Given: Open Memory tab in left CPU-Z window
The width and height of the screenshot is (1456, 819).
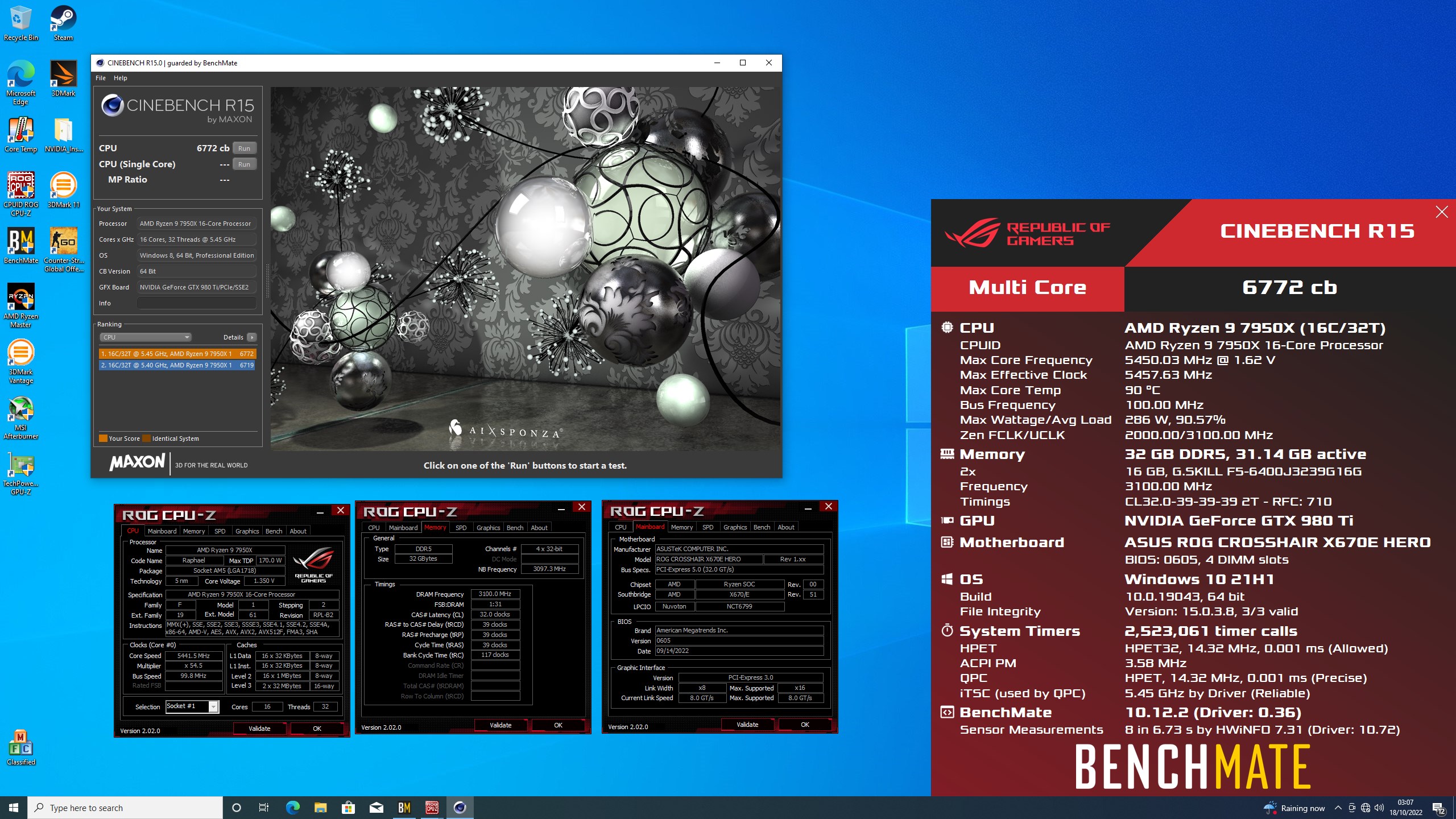Looking at the screenshot, I should click(x=194, y=531).
